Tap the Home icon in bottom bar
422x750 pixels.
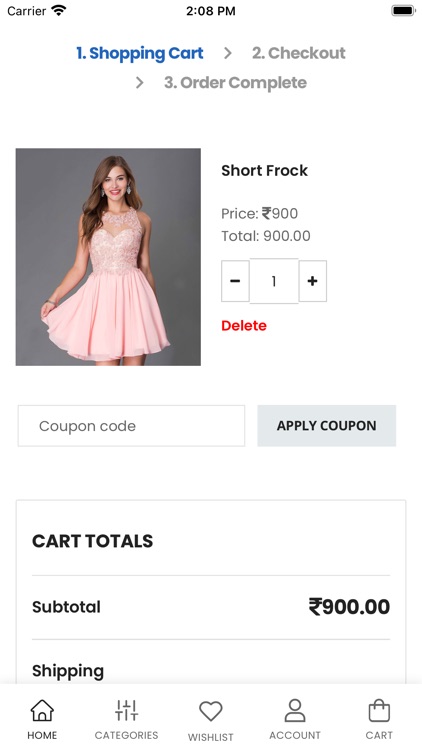coord(42,710)
